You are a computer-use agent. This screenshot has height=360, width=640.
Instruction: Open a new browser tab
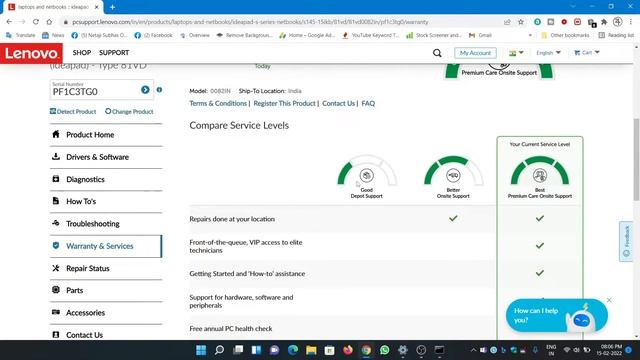pos(112,7)
